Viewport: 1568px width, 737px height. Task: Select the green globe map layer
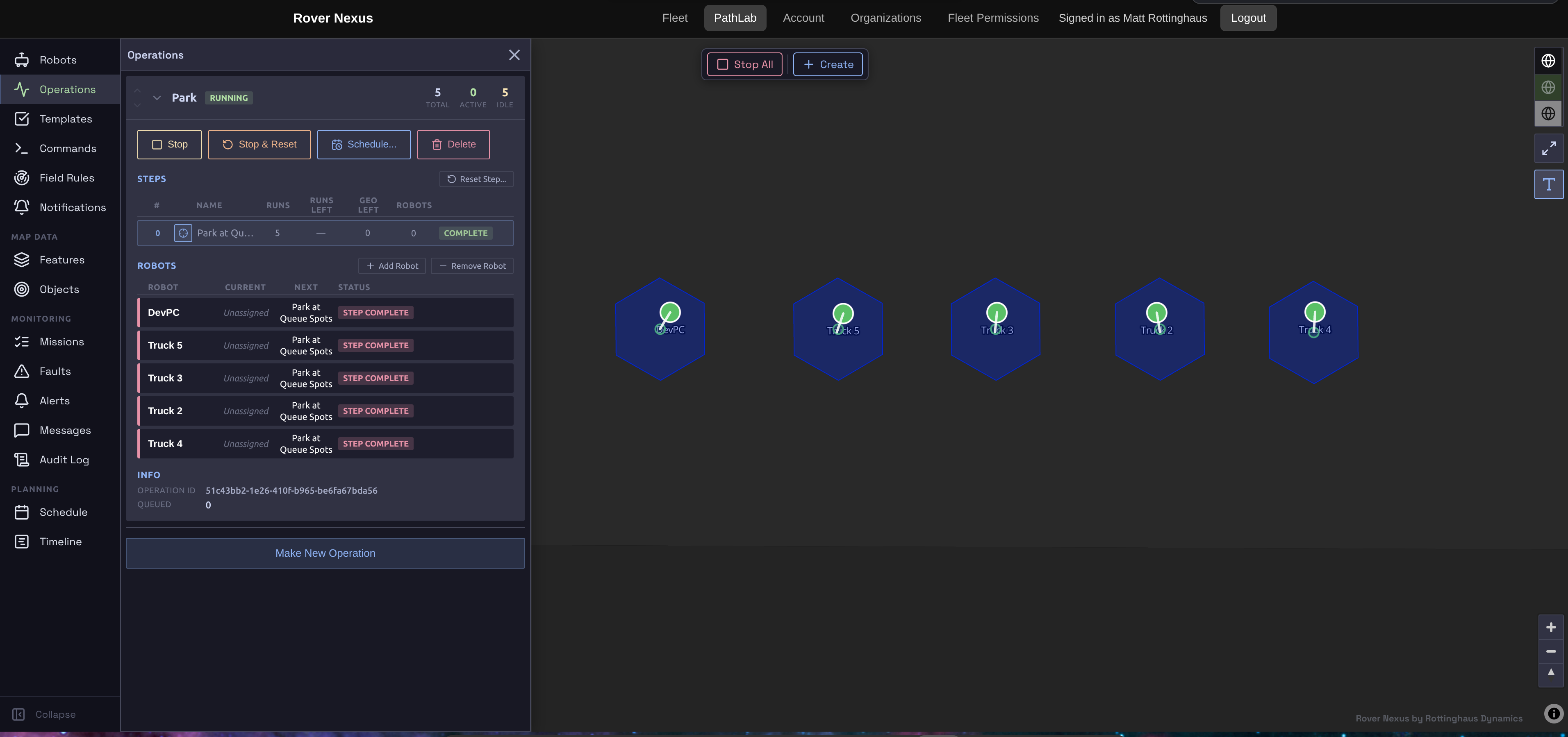click(1548, 87)
